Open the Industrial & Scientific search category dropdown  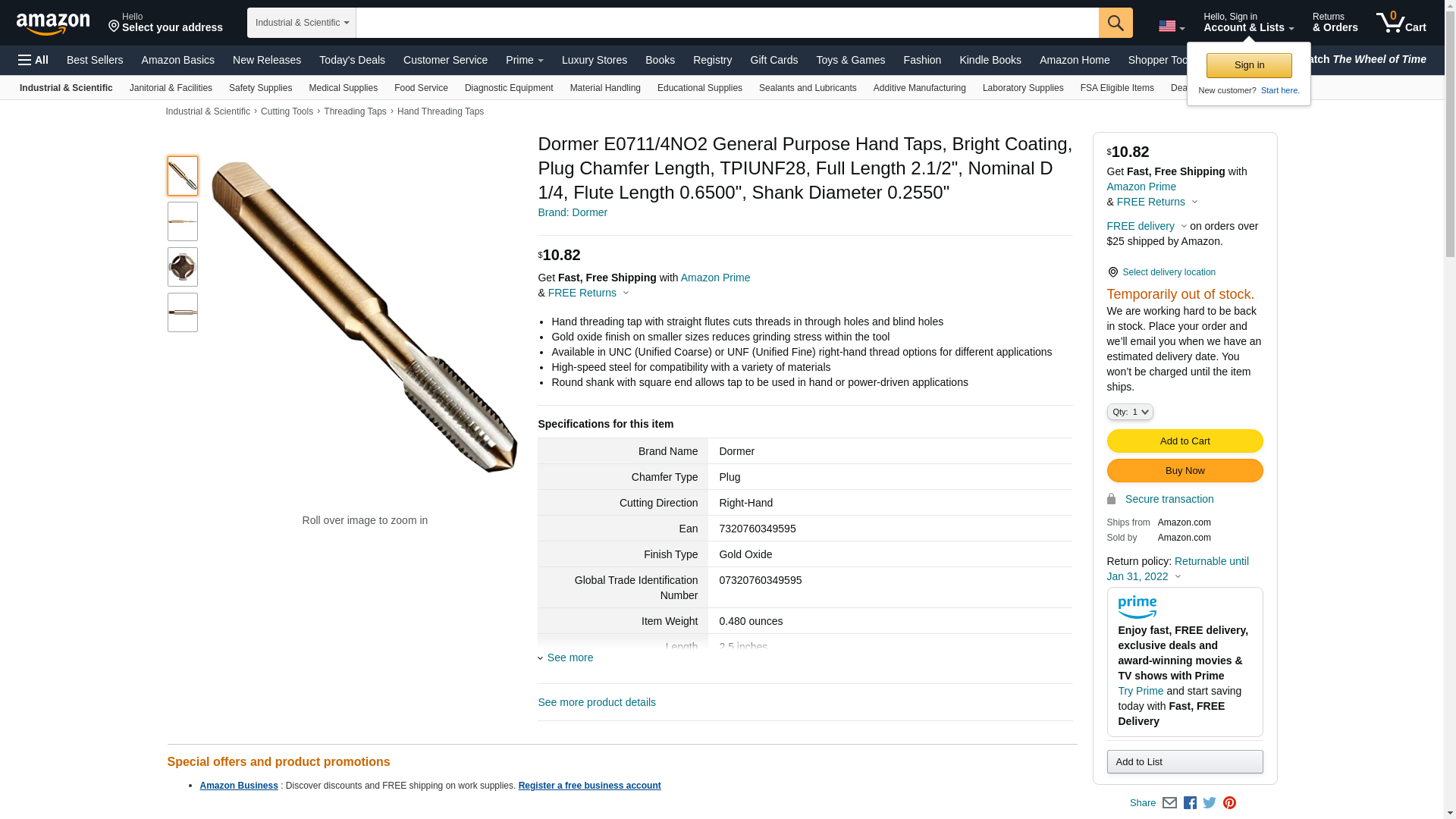(x=302, y=23)
